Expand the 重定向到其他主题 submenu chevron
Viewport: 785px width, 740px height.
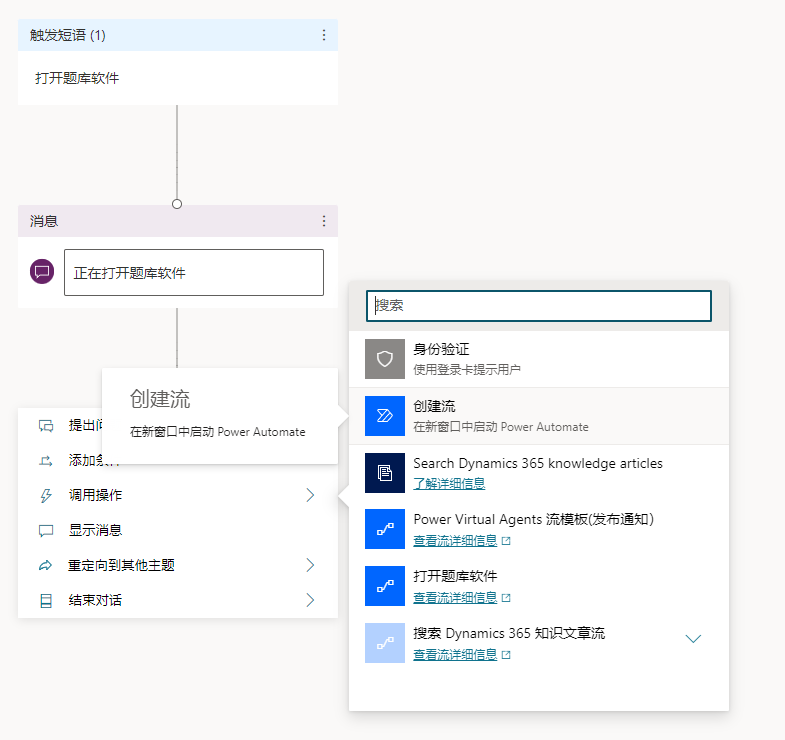pos(310,565)
